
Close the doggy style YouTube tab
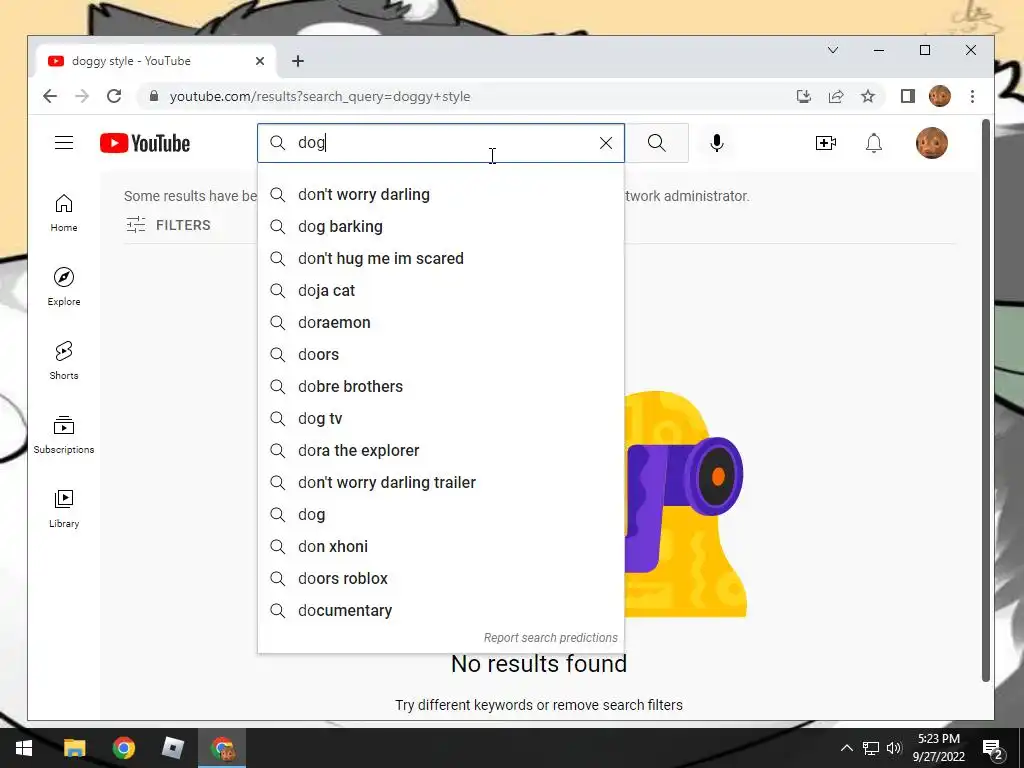coord(260,61)
